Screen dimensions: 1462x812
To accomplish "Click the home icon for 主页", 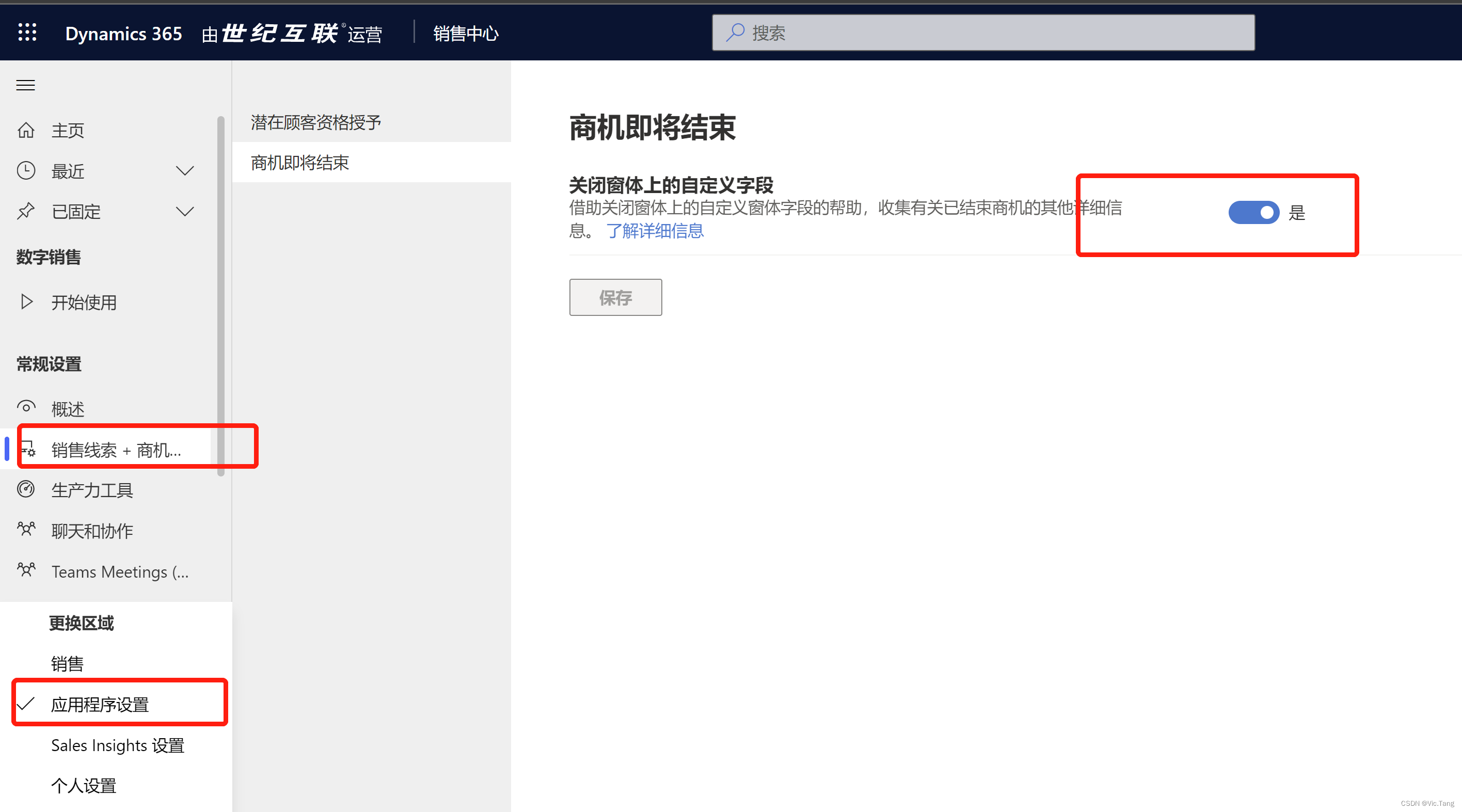I will coord(26,131).
